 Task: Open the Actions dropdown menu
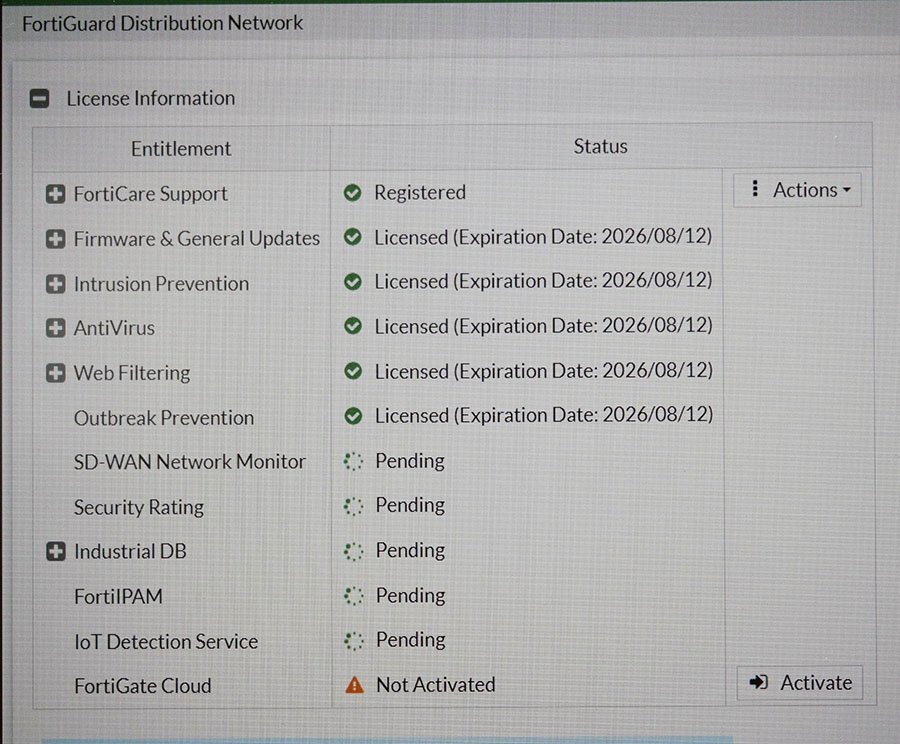click(x=797, y=190)
